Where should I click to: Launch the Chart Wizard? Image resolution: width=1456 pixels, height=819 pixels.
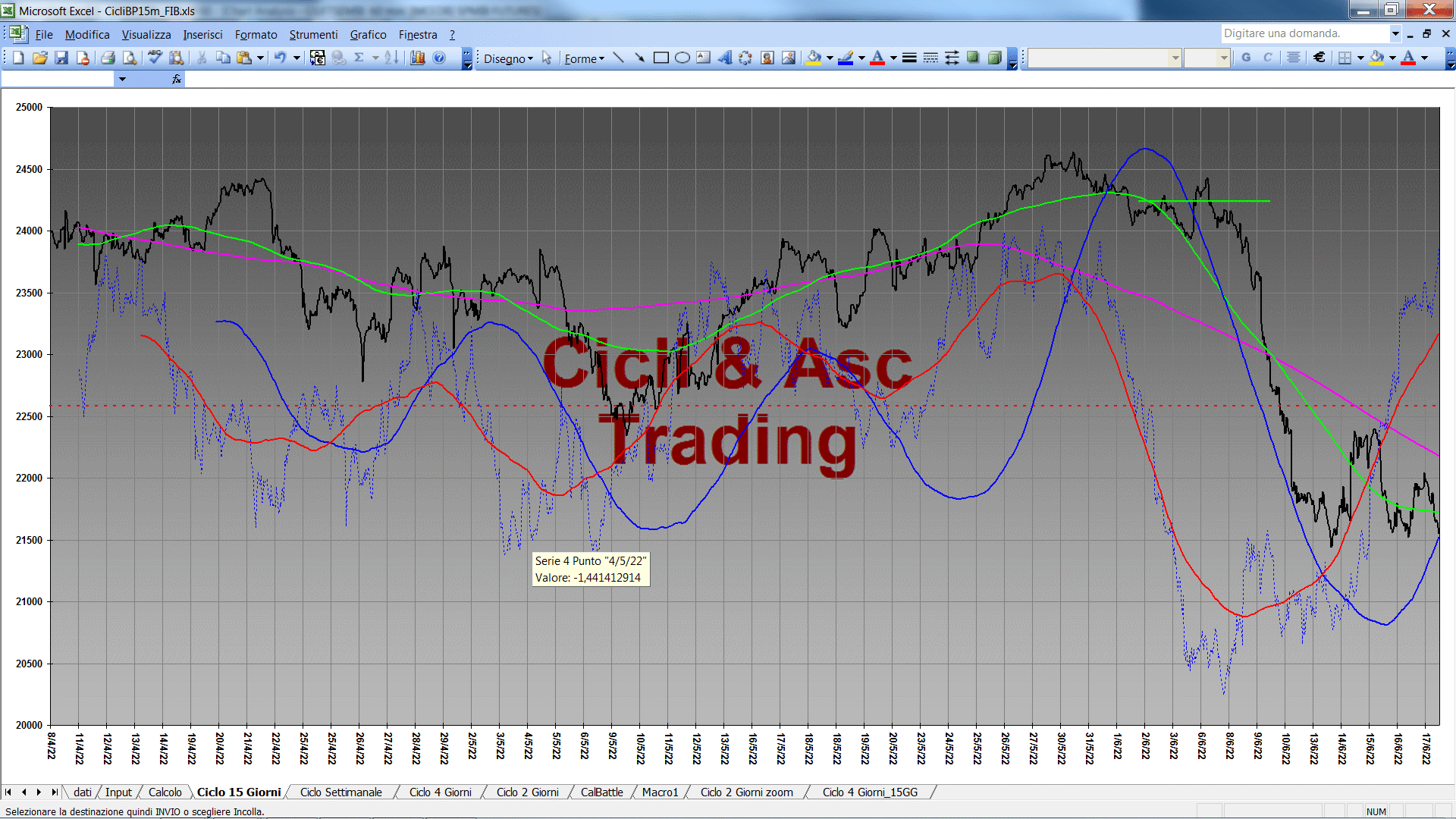(418, 58)
